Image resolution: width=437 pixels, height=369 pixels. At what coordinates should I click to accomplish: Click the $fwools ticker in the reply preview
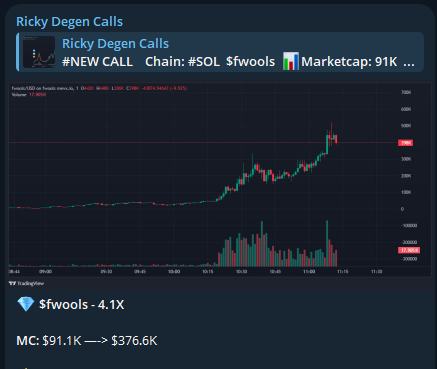[250, 62]
